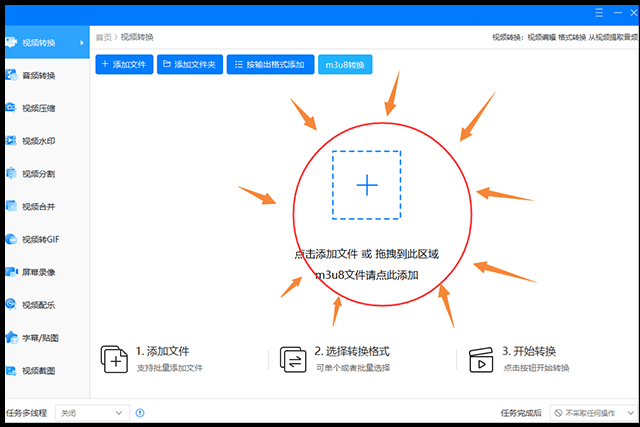Open the 任务多线程 dropdown set to 关闭
The width and height of the screenshot is (640, 427).
click(x=92, y=413)
